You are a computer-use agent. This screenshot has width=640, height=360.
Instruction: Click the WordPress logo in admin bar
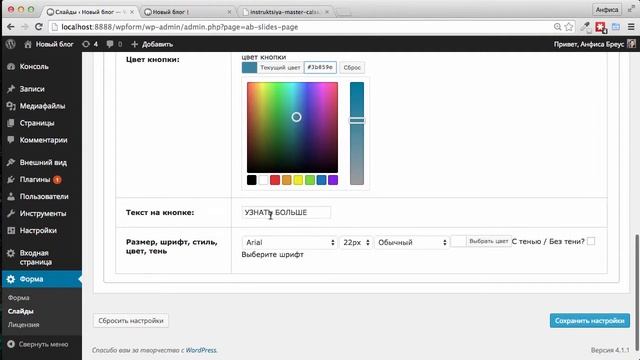point(11,44)
